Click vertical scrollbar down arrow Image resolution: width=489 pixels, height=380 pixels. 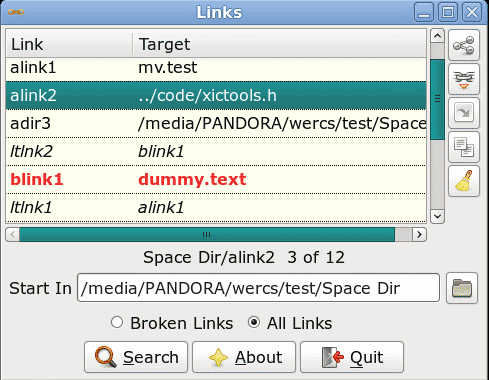tap(437, 216)
